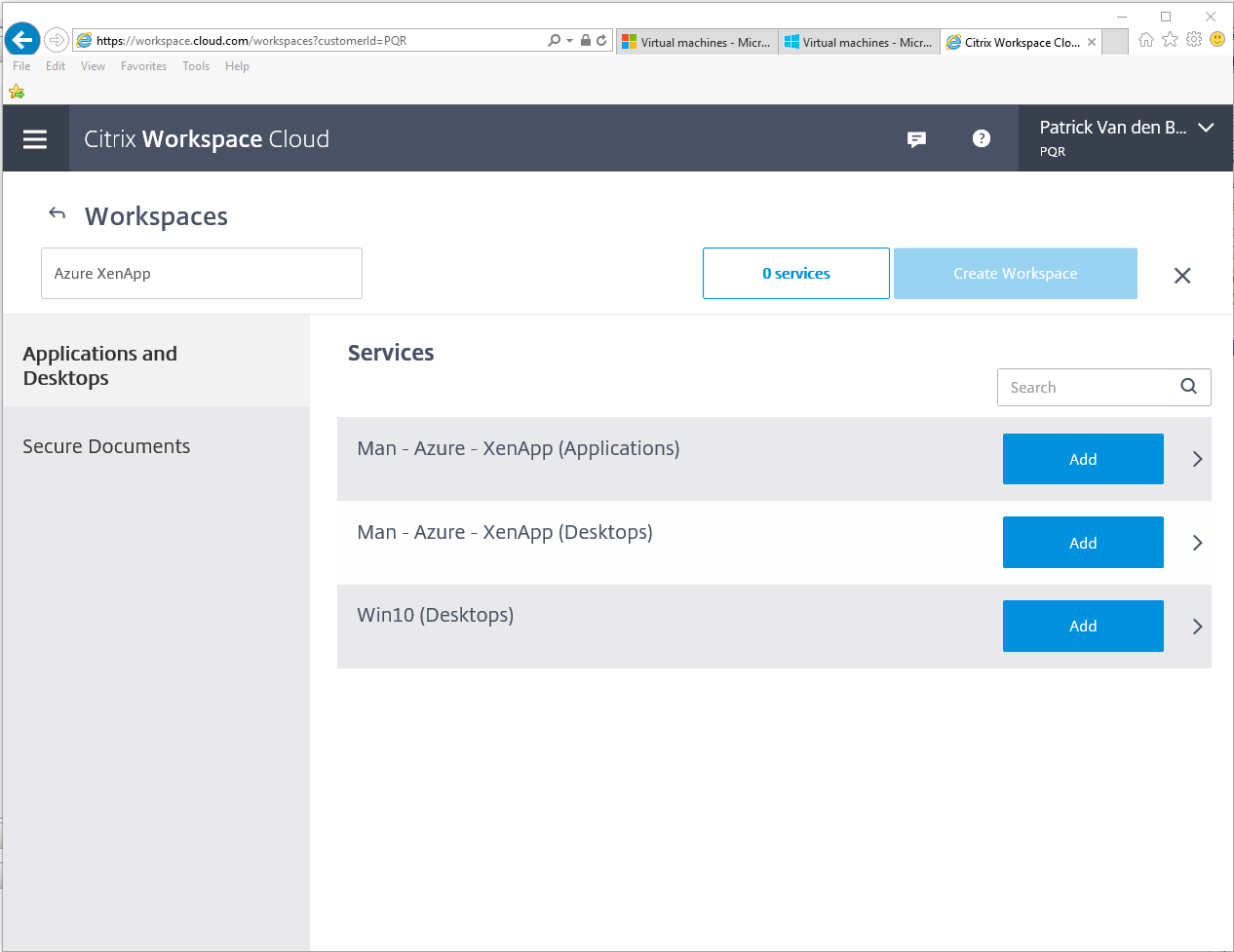Click the Win10 (Desktops) label
1234x952 pixels.
click(436, 615)
